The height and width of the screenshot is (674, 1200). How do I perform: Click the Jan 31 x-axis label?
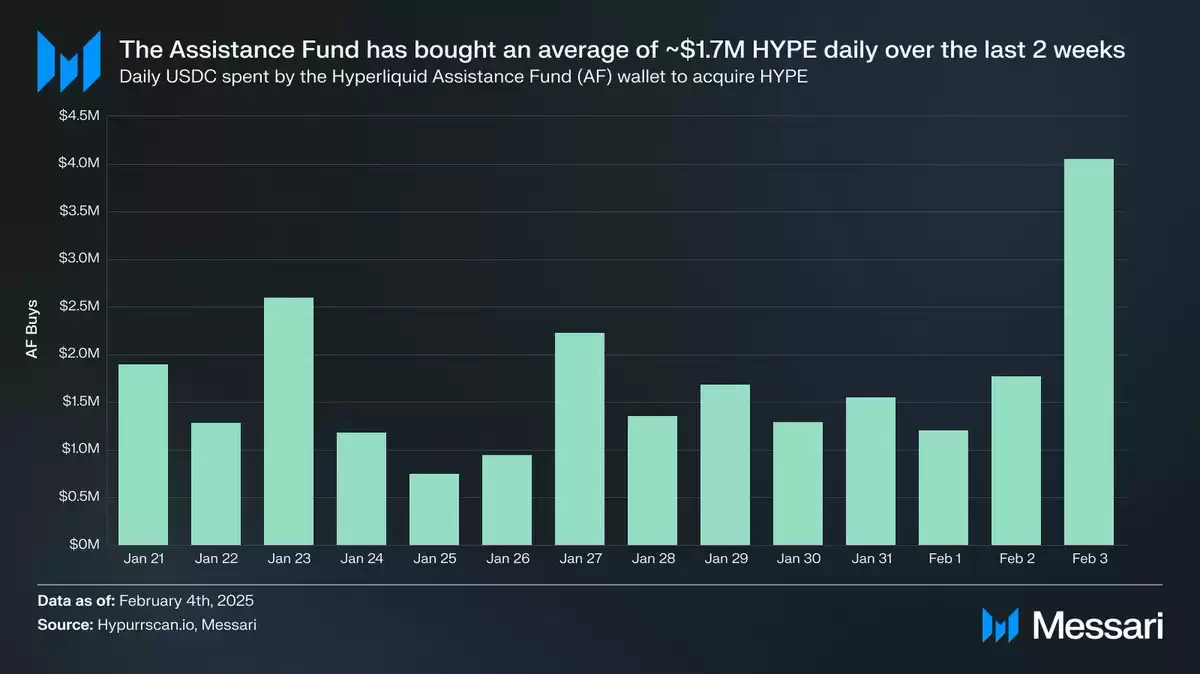[x=870, y=559]
